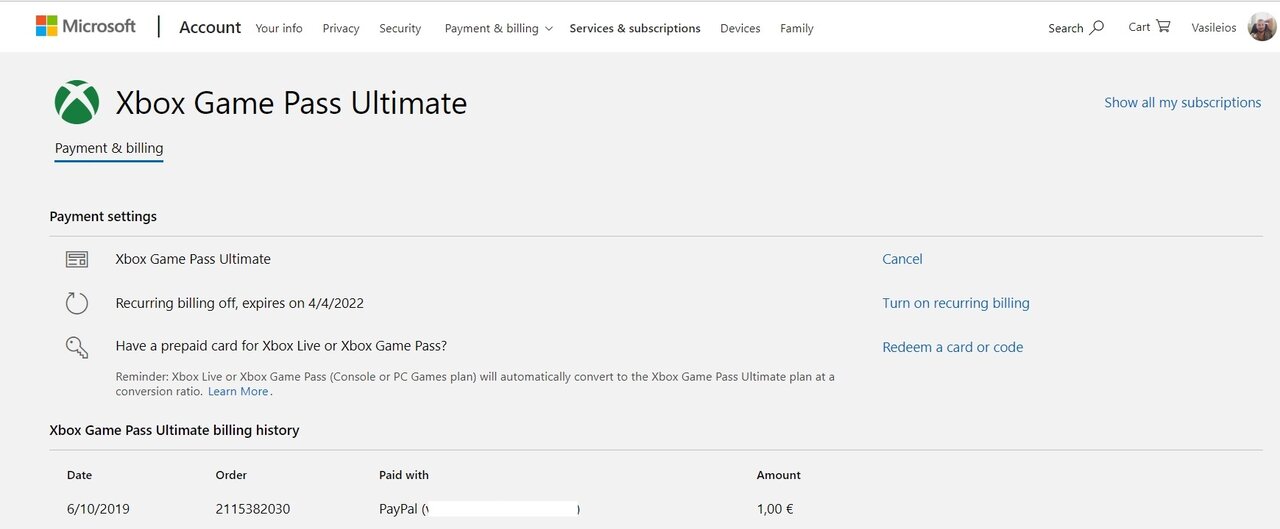Open the Security page
Screen dimensions: 1280x529
tap(400, 28)
